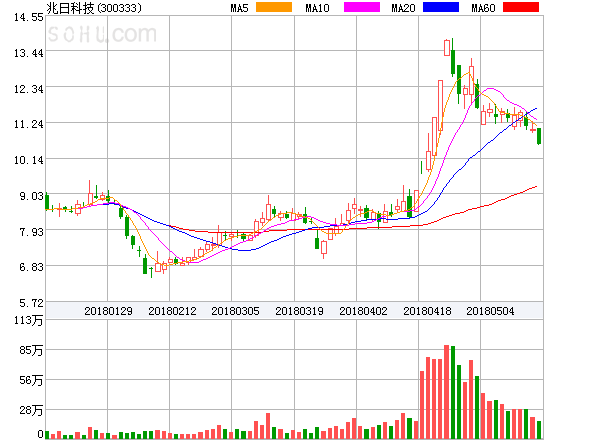Click the last green candlestick at chart end

point(539,137)
